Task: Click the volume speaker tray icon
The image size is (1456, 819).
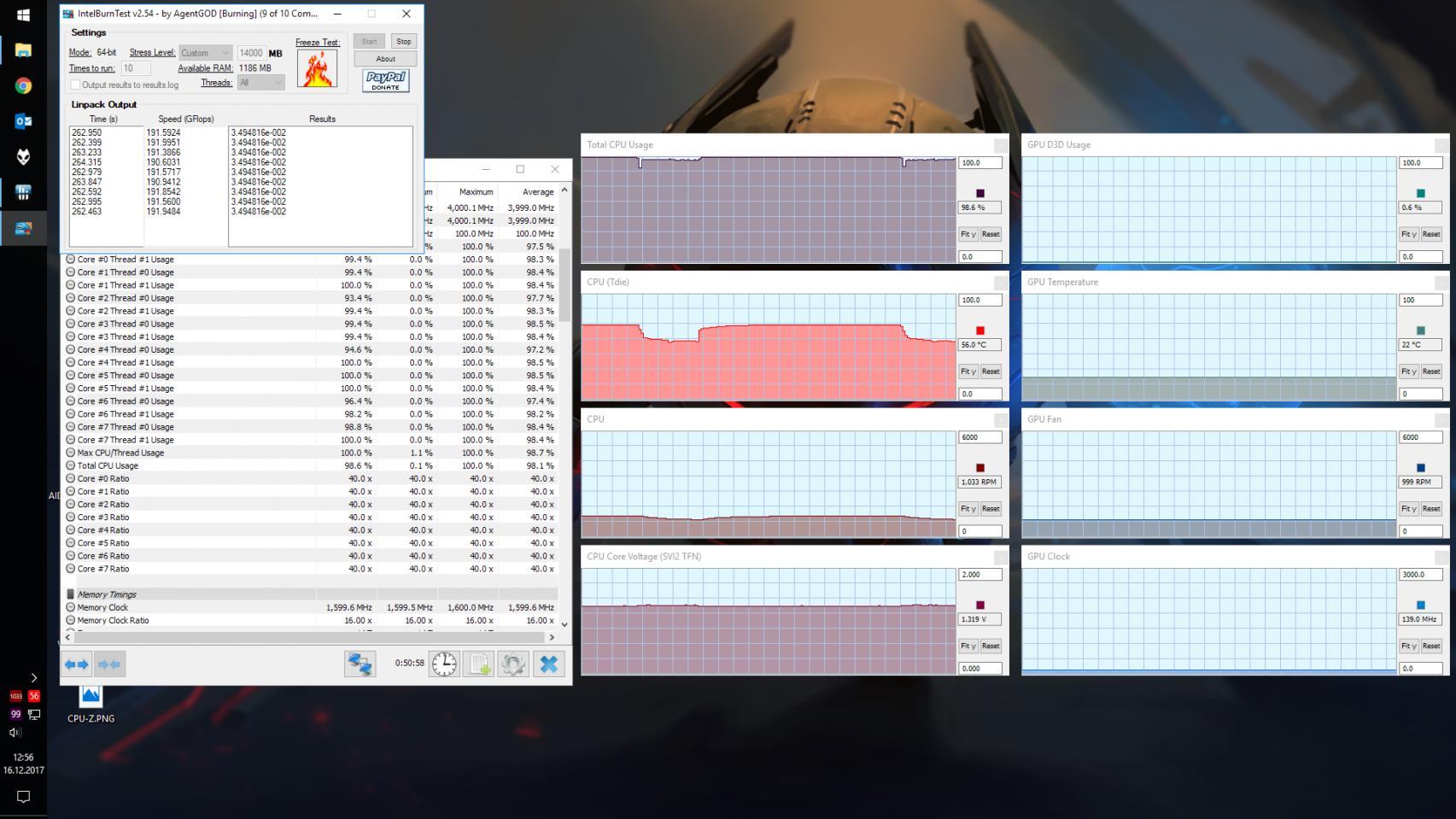Action: click(15, 733)
